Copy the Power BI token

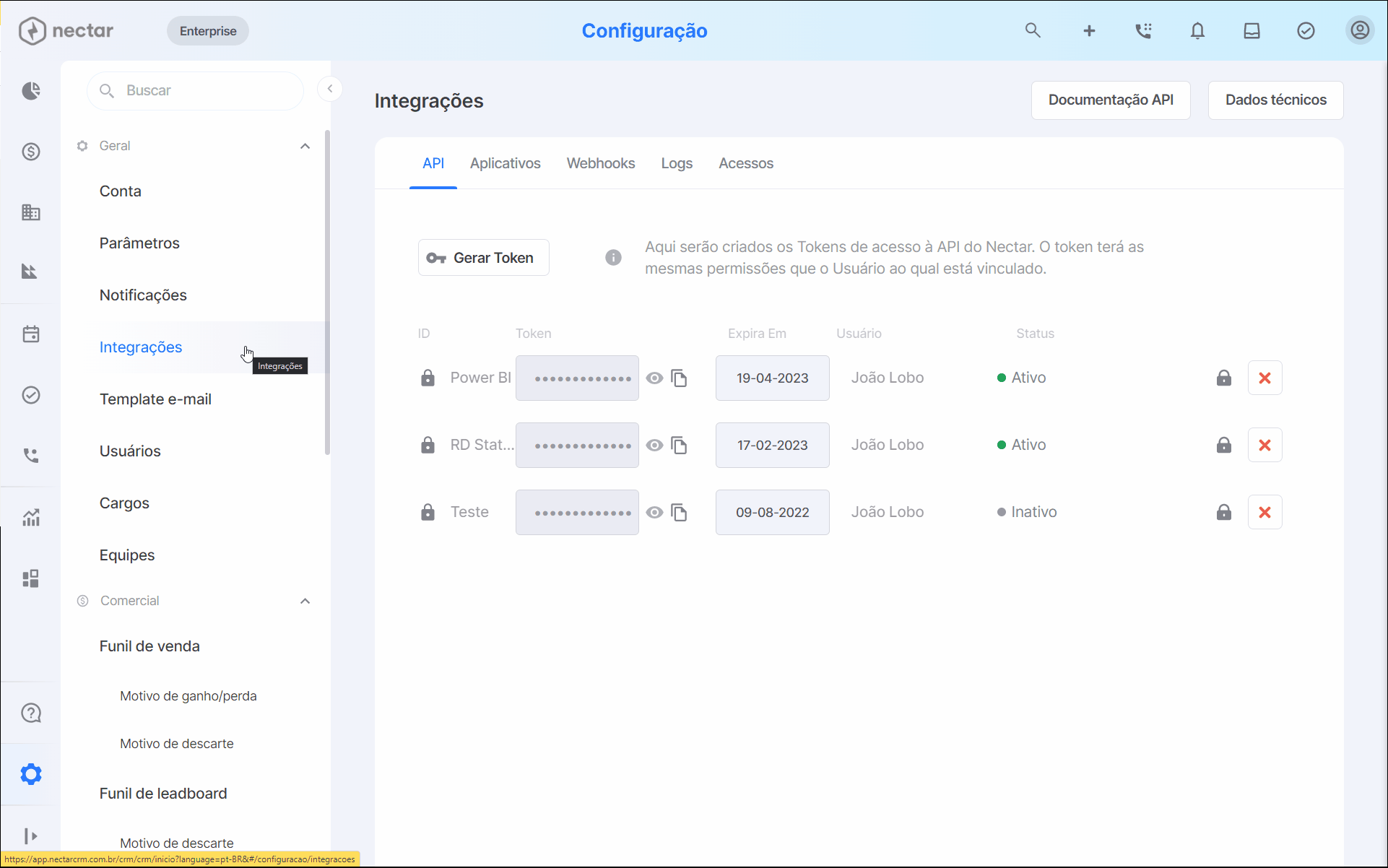pyautogui.click(x=679, y=378)
